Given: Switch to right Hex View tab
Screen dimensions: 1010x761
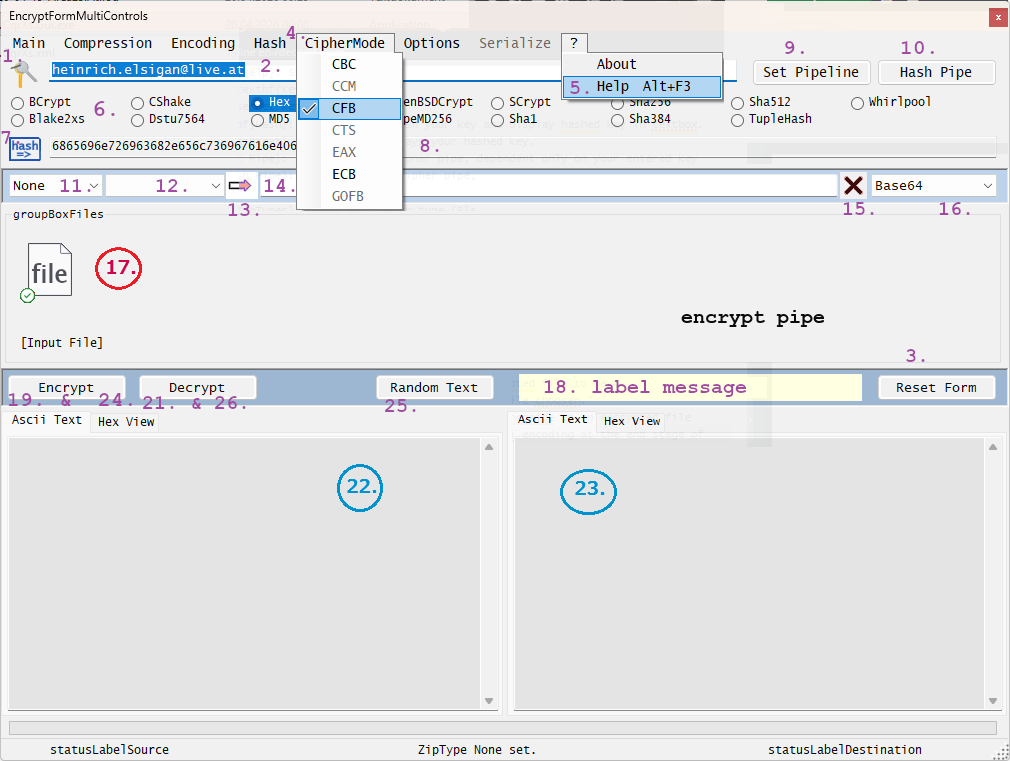Looking at the screenshot, I should click(632, 421).
